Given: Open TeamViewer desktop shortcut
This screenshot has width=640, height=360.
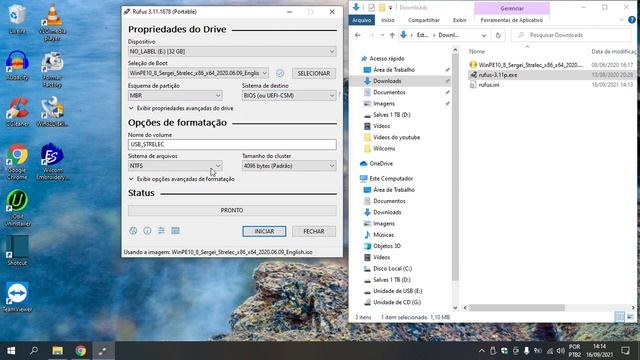Looking at the screenshot, I should point(17,297).
